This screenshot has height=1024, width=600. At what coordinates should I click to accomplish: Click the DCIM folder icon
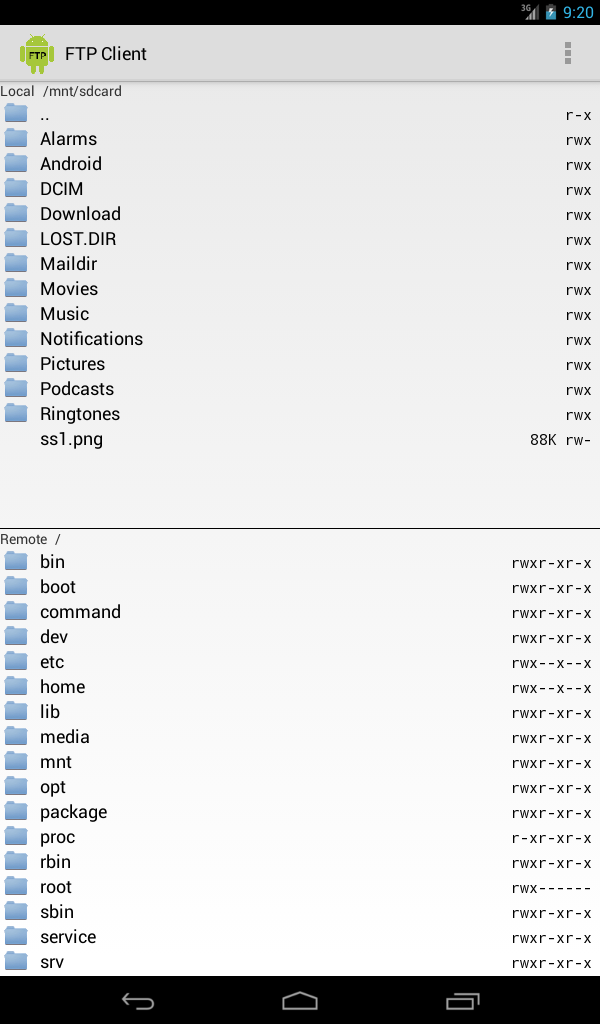pos(16,188)
